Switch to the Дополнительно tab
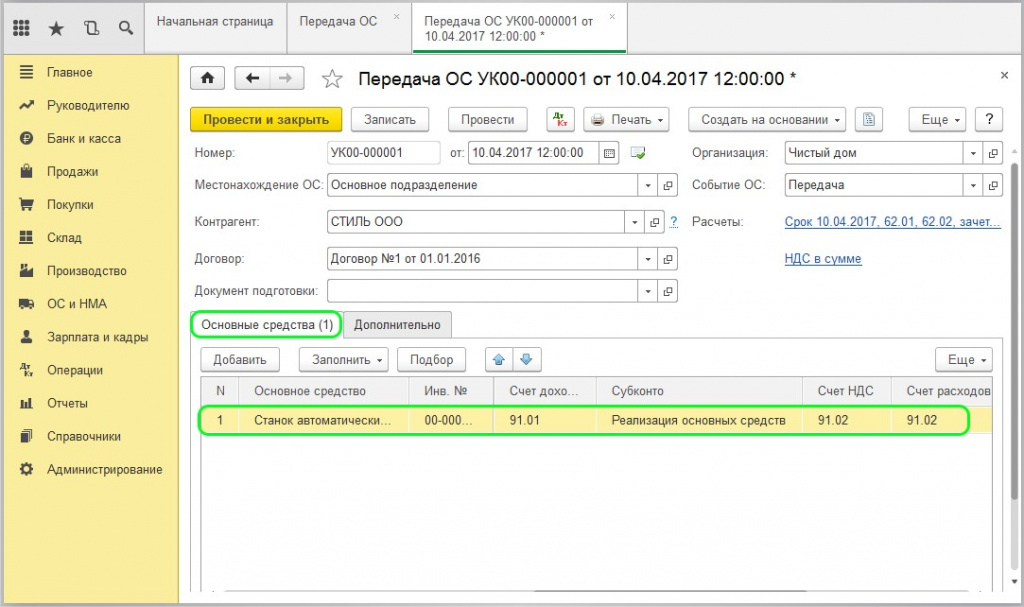Screen dimensions: 1024x607 tap(397, 325)
